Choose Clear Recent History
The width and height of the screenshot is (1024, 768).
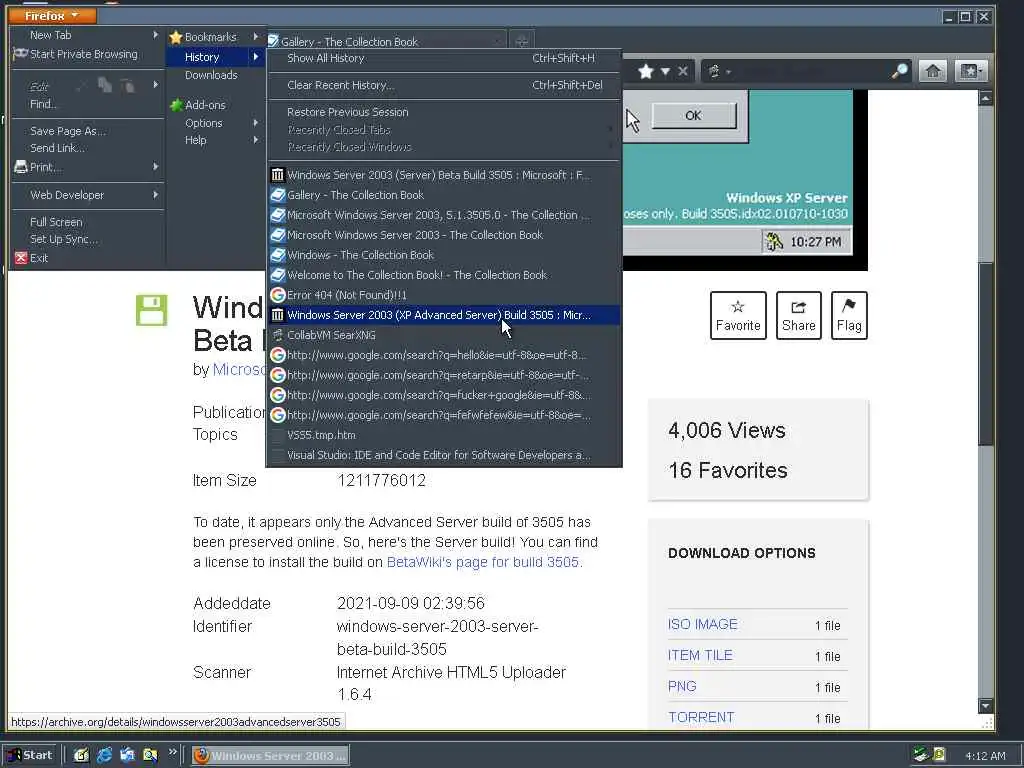444,85
